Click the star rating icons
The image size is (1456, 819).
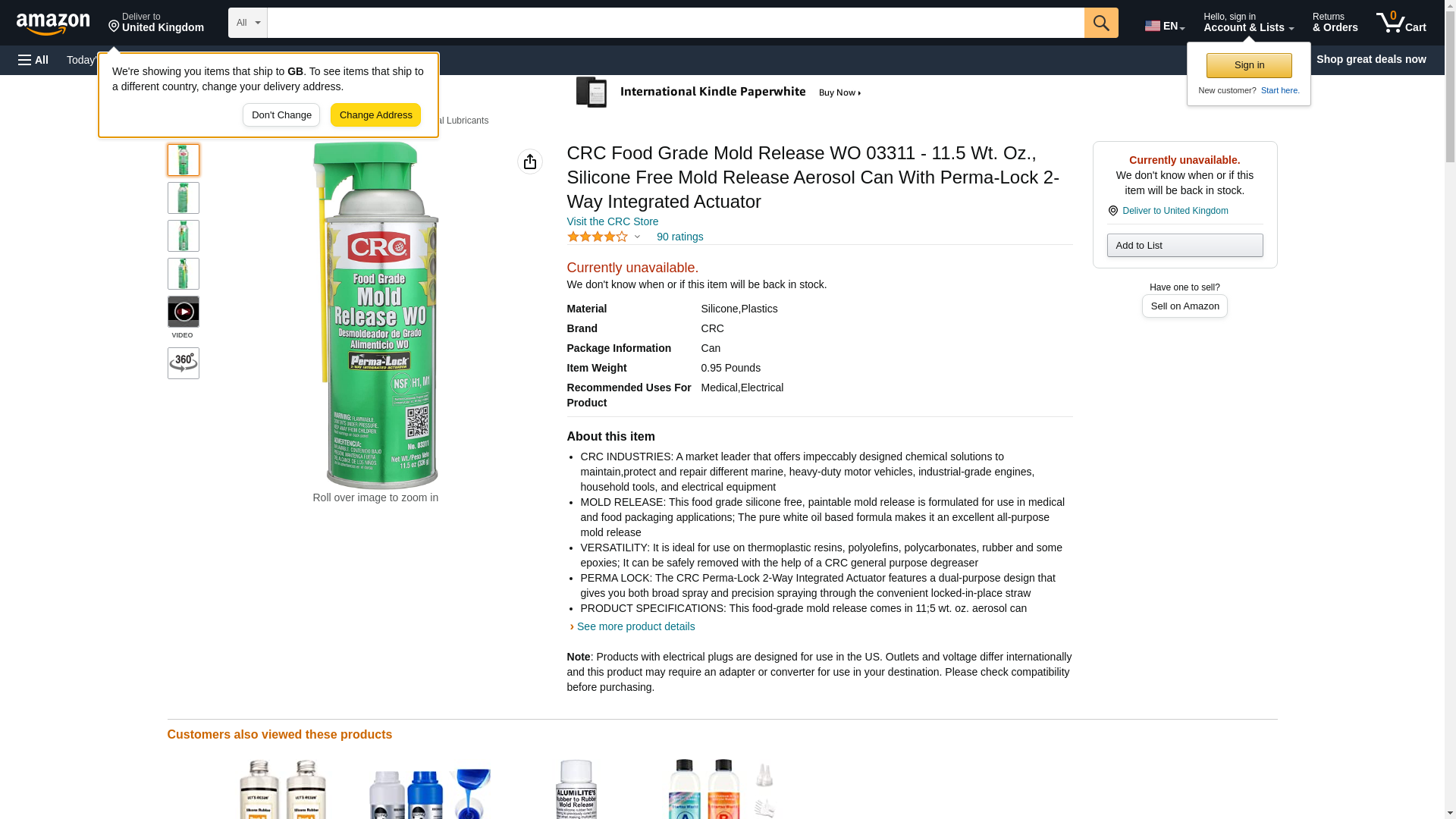pyautogui.click(x=598, y=237)
